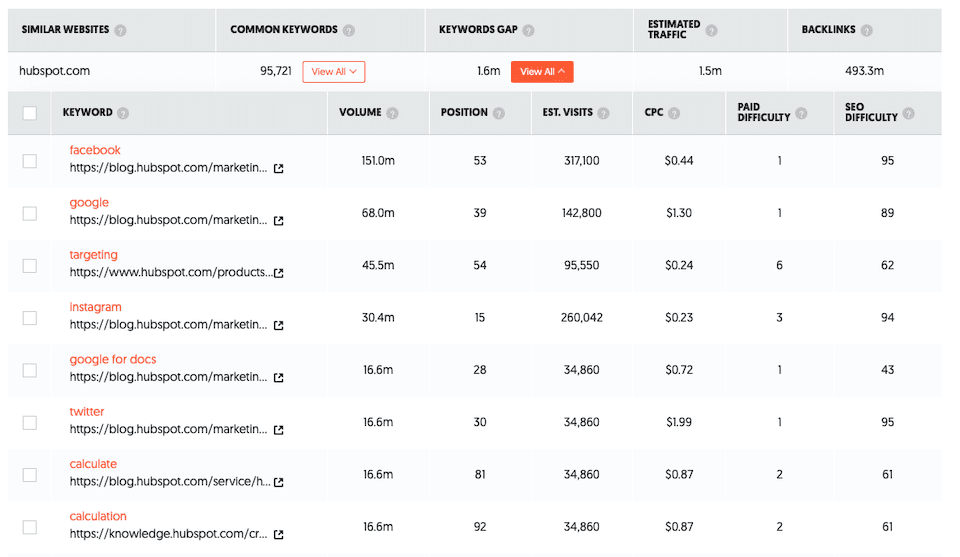Toggle the select-all checkbox in header
The height and width of the screenshot is (557, 960).
(x=30, y=113)
